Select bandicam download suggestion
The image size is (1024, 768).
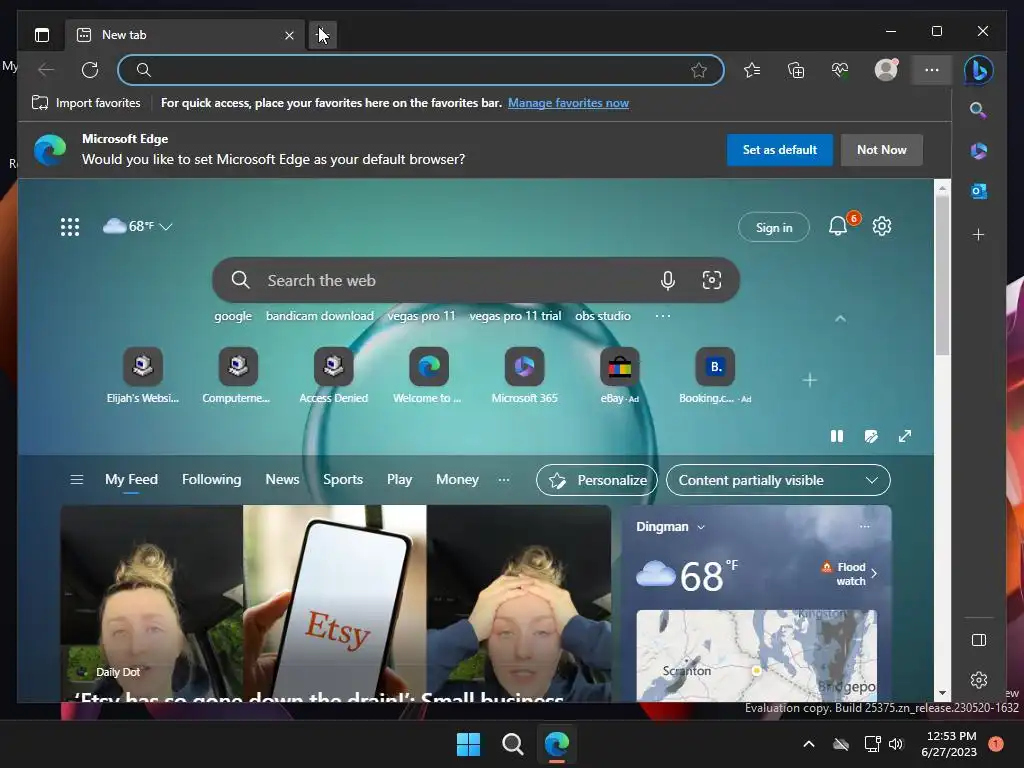click(319, 316)
